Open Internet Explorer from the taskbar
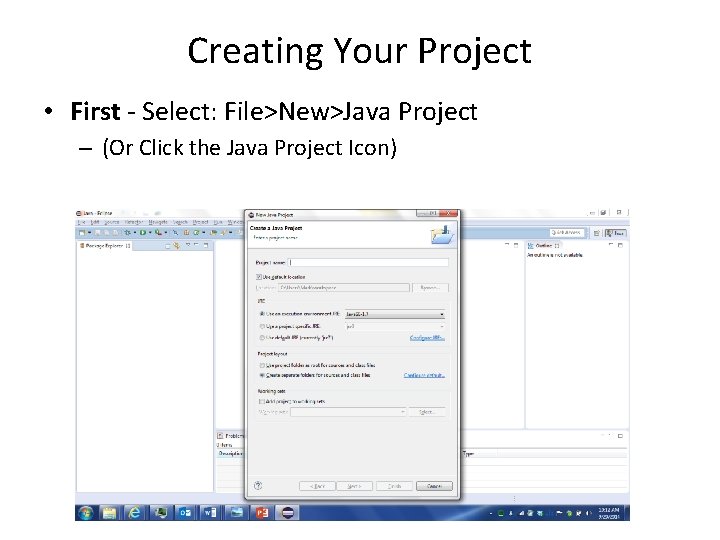The width and height of the screenshot is (720, 540). pyautogui.click(x=134, y=513)
